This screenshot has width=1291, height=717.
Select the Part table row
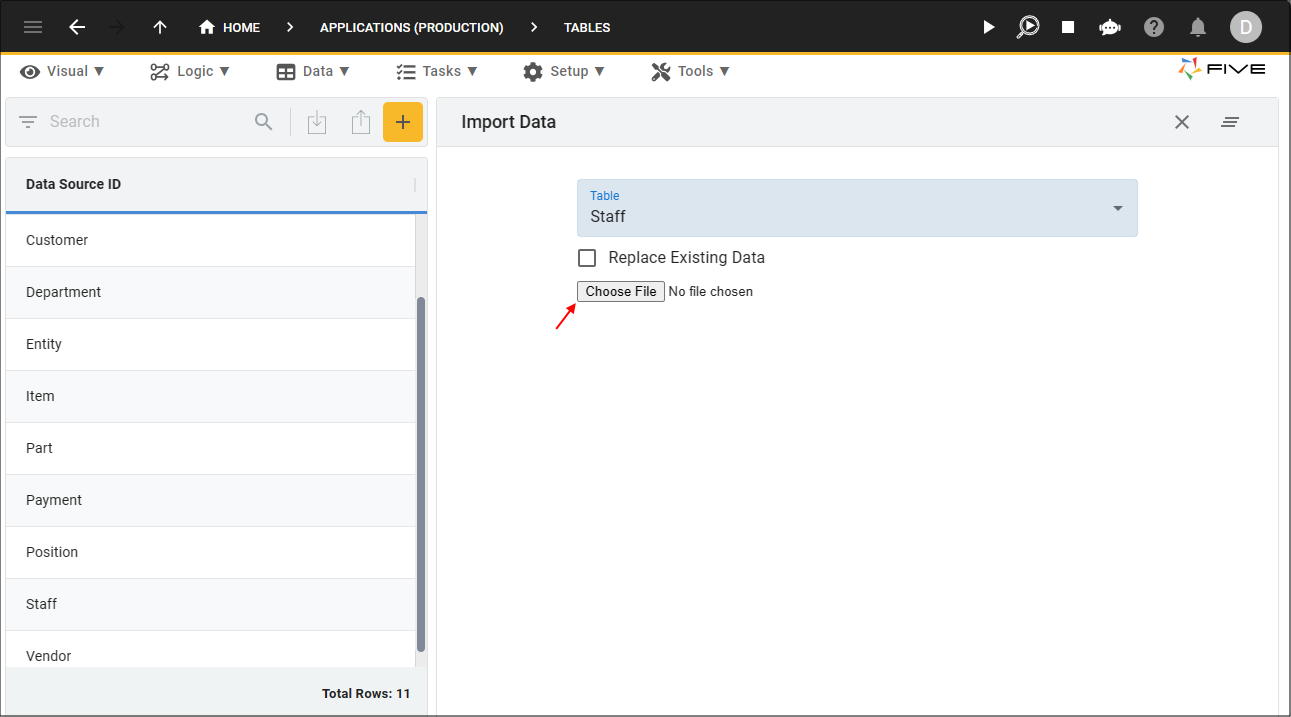coord(210,448)
